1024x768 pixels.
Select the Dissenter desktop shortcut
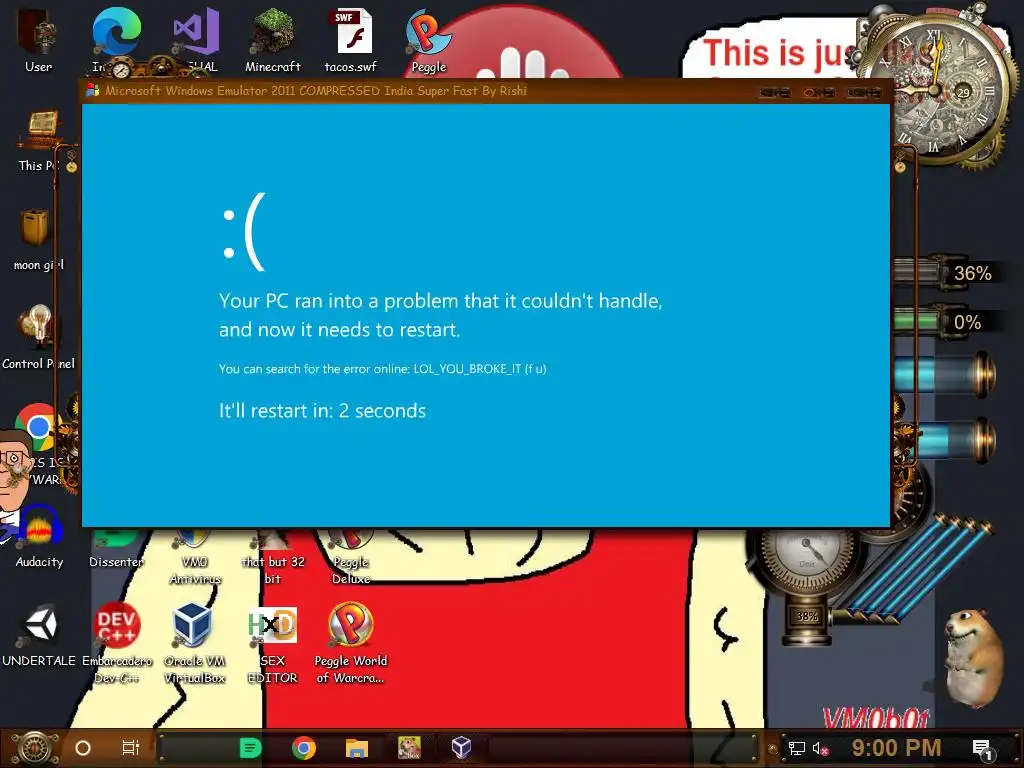[116, 550]
